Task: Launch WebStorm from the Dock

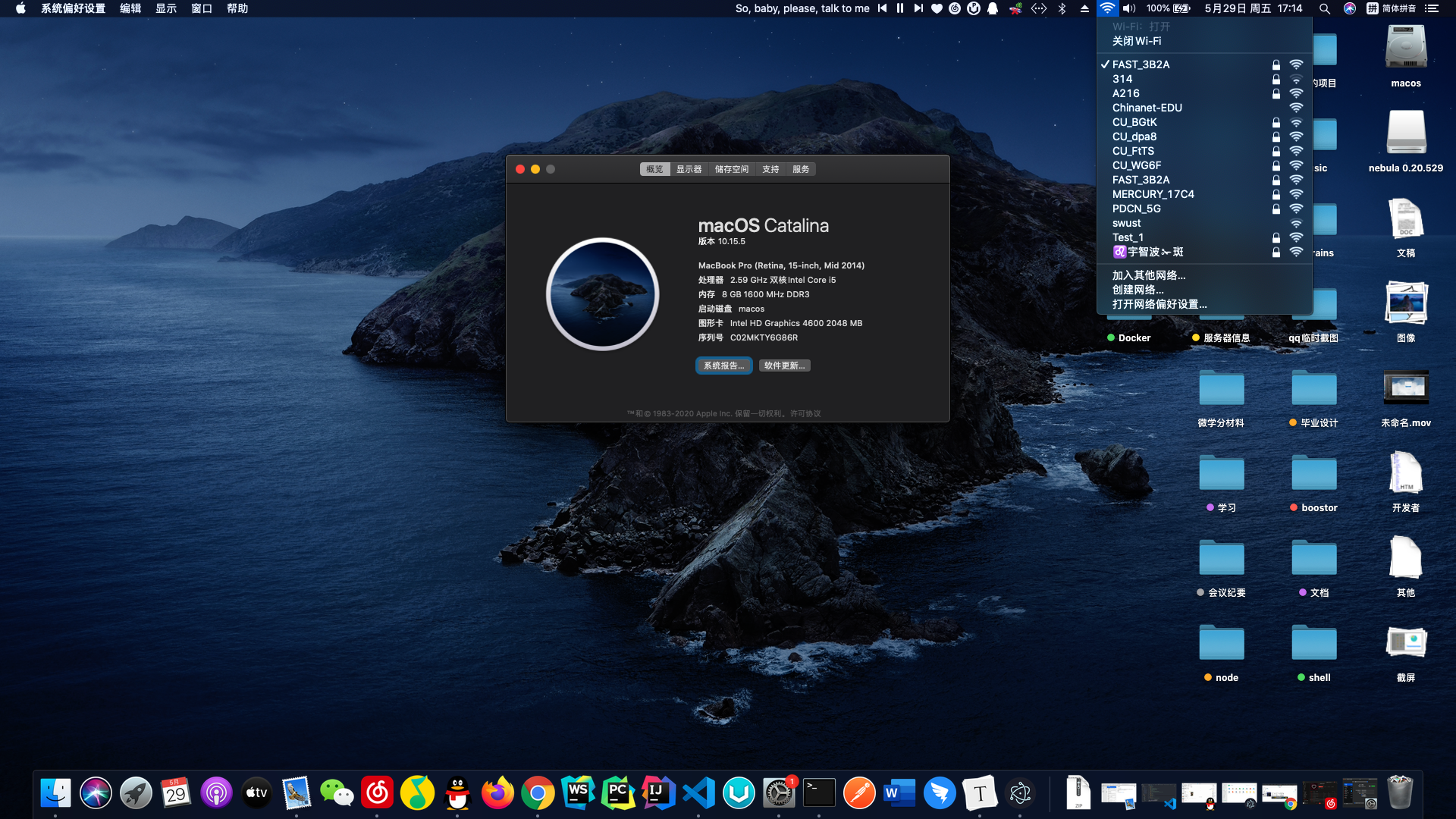Action: 578,793
